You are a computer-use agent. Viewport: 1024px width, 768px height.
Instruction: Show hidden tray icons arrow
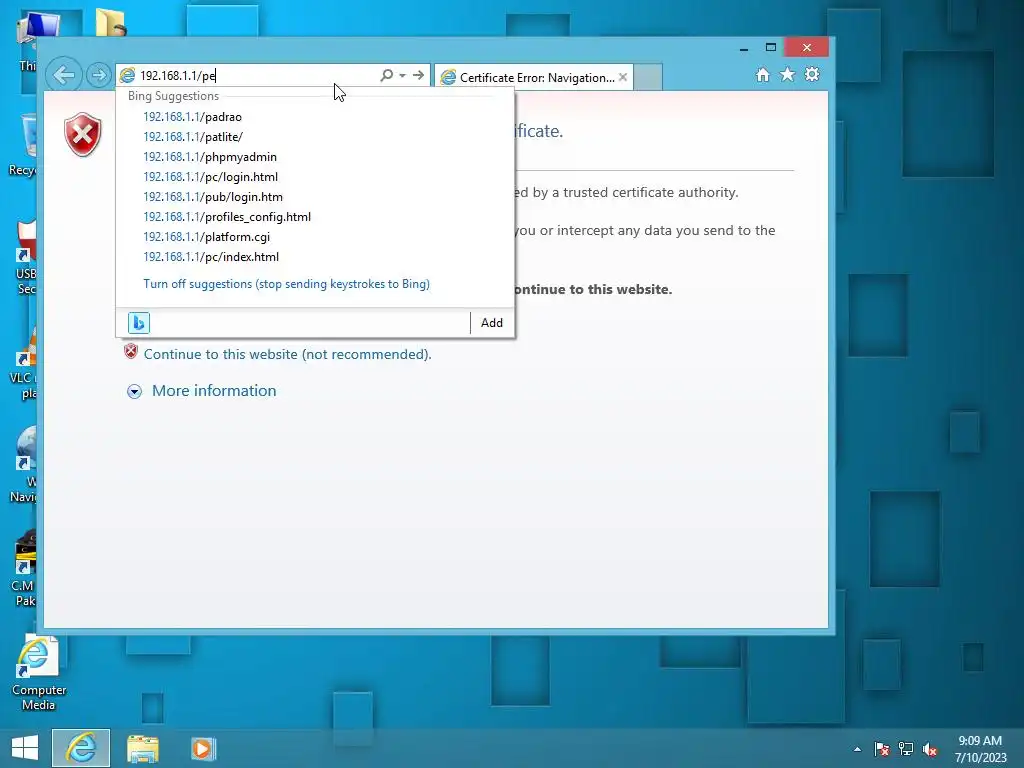click(857, 749)
